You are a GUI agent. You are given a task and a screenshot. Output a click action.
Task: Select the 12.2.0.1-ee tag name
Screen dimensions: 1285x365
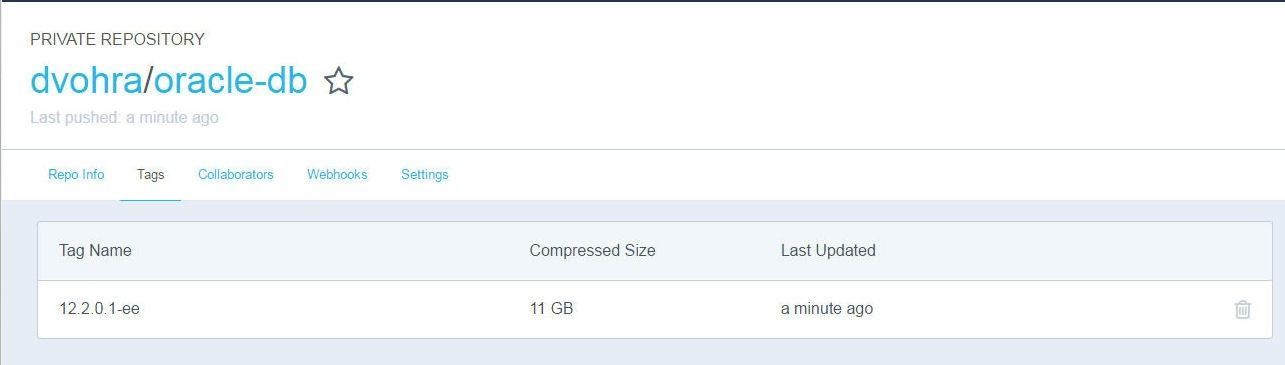tap(99, 309)
